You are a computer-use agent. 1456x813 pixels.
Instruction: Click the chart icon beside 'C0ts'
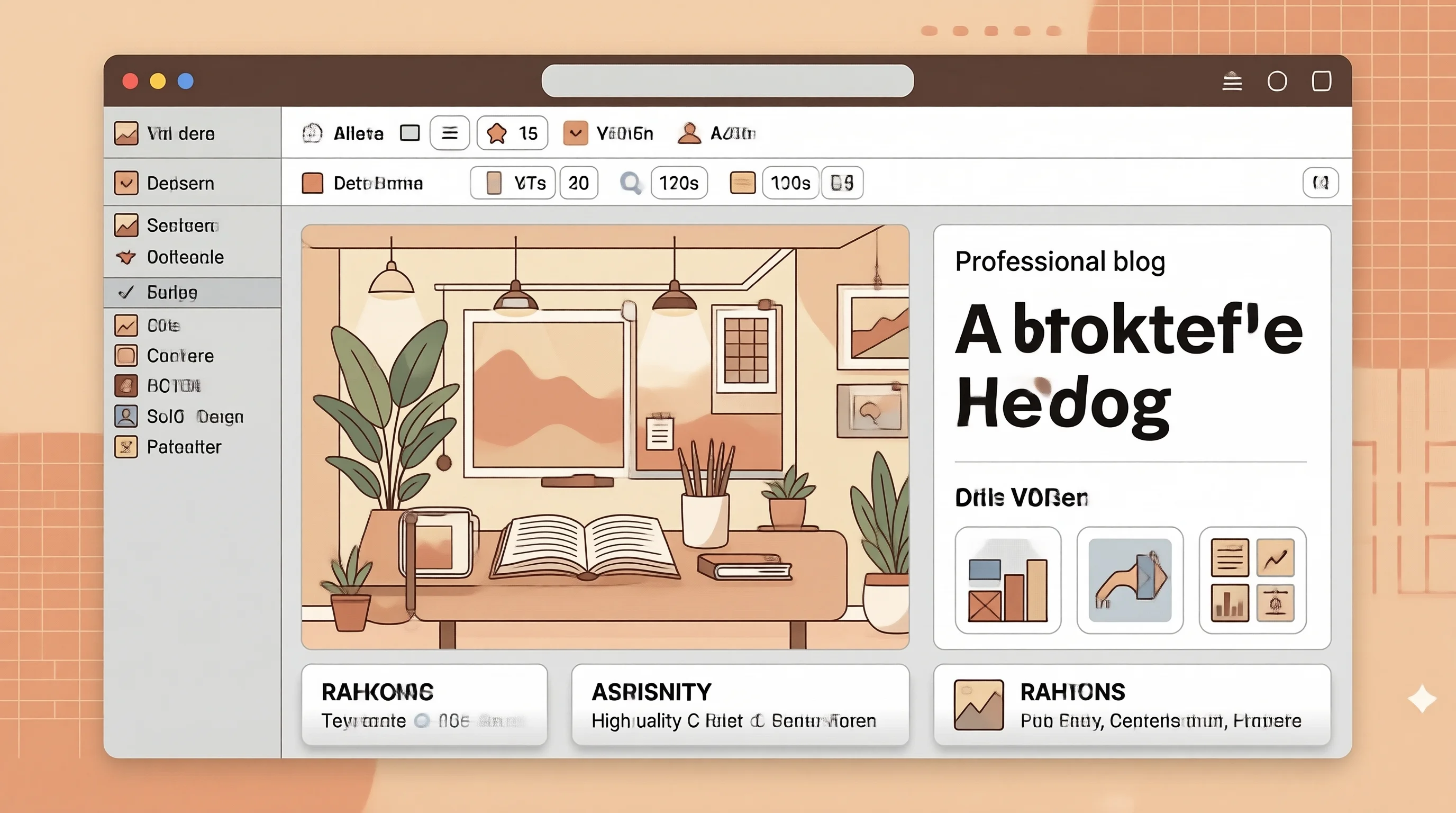pos(125,325)
